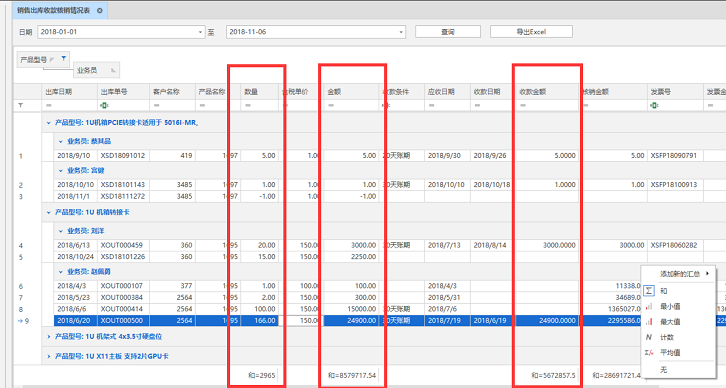Collapse the 业务员: 宫健 group
The image size is (726, 388).
(61, 170)
